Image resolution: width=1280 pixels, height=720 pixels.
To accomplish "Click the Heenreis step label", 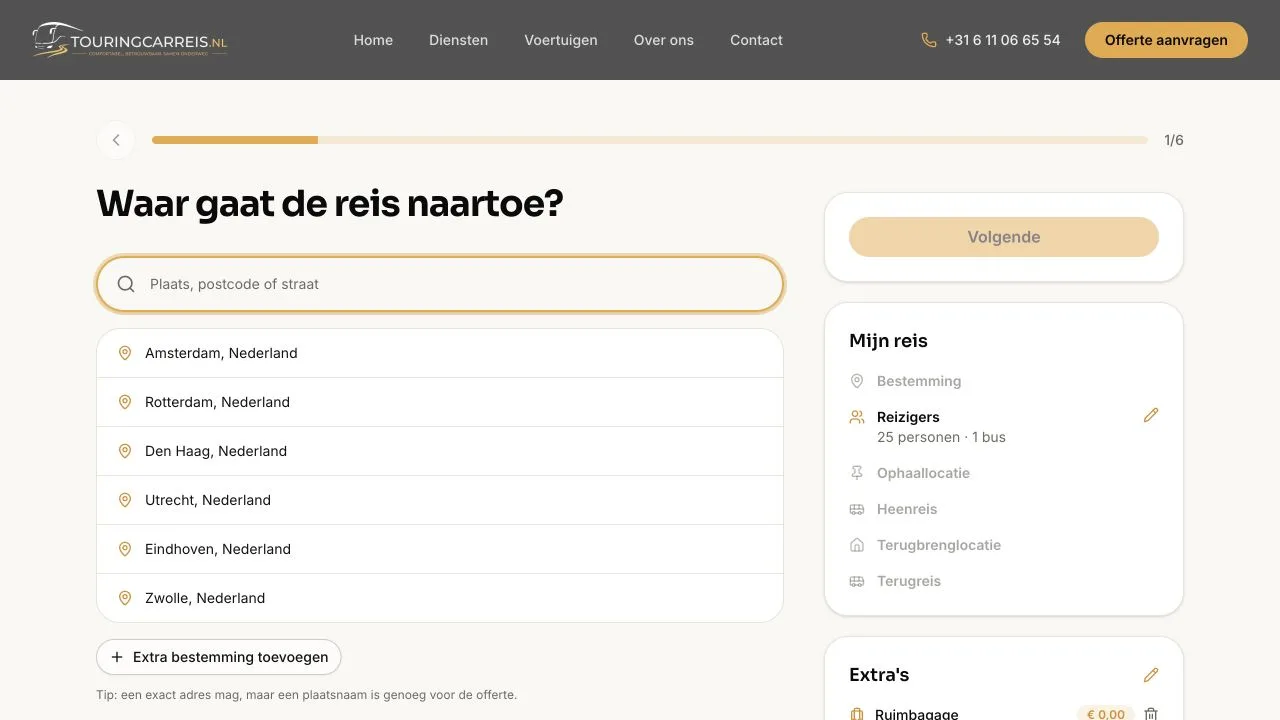I will pos(907,509).
